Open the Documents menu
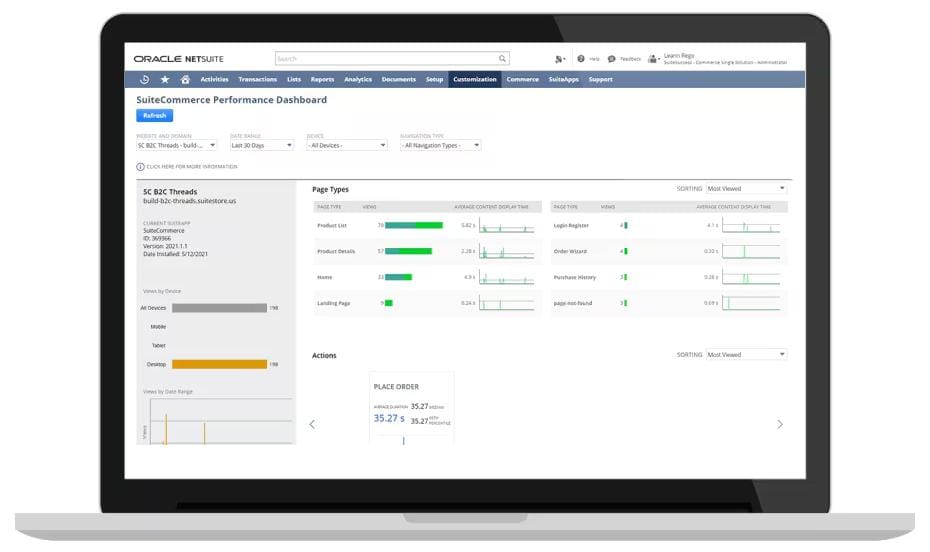Screen dimensions: 930x552 coord(399,79)
